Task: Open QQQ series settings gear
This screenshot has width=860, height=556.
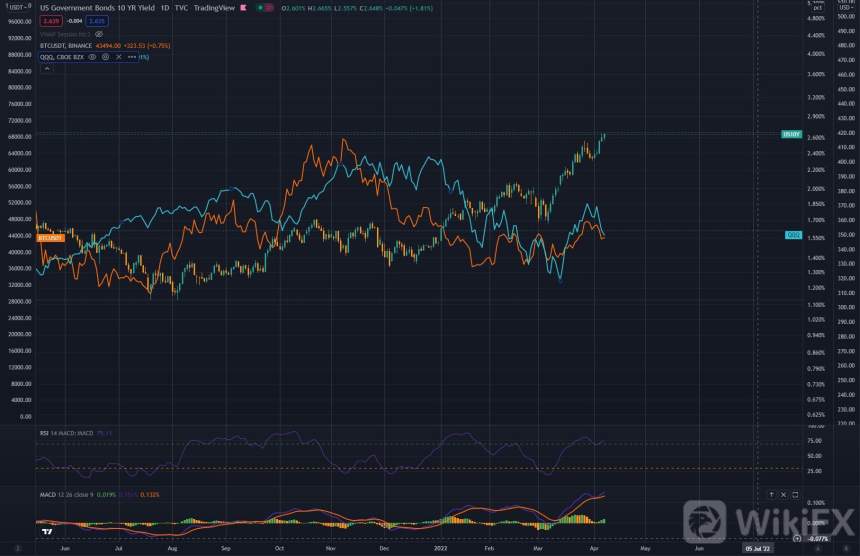Action: click(x=105, y=57)
